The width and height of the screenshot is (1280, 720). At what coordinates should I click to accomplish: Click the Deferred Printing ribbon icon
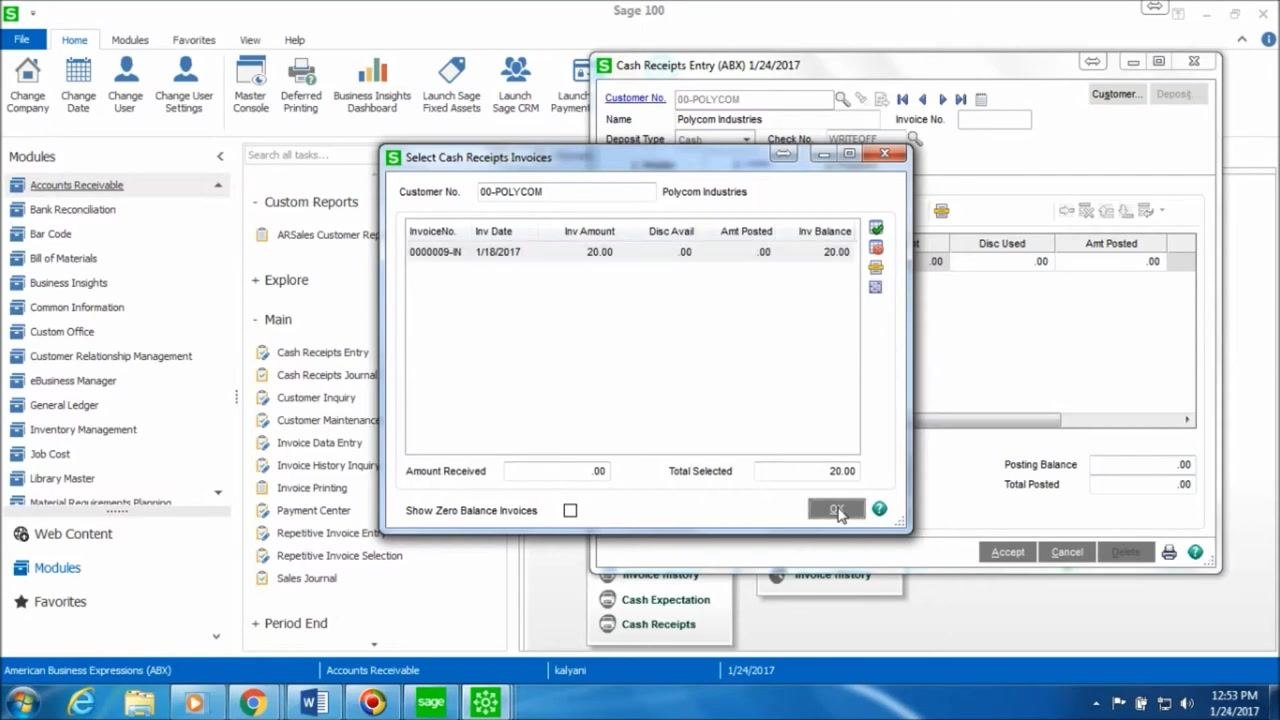point(301,85)
